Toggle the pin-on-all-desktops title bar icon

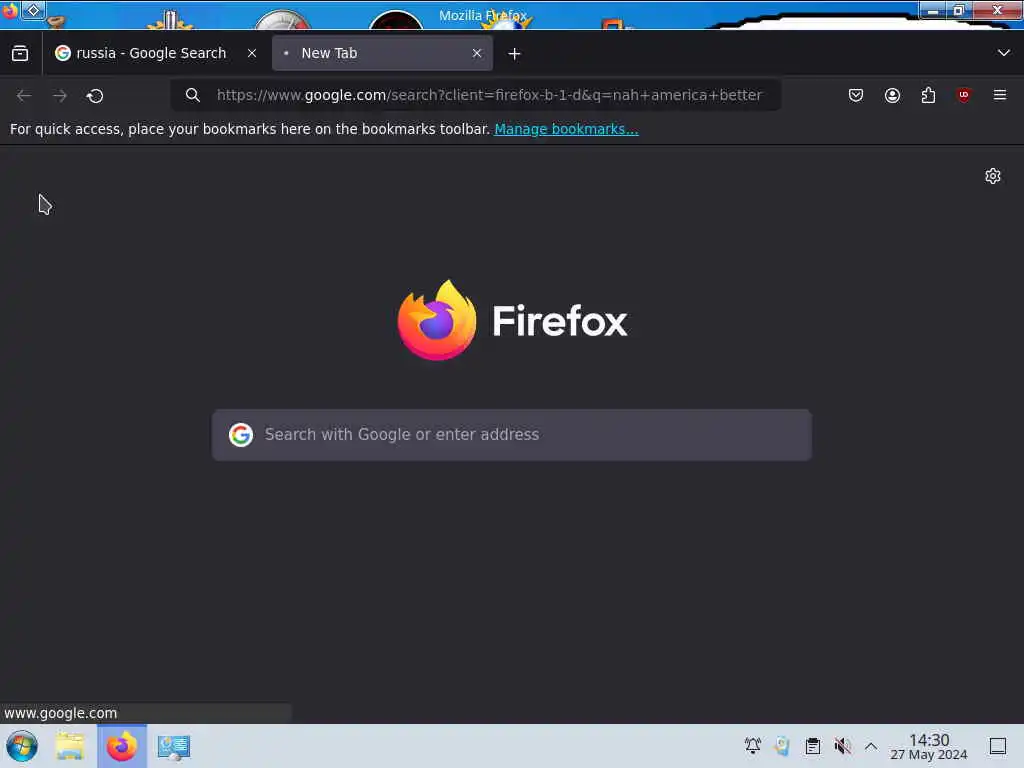point(33,10)
